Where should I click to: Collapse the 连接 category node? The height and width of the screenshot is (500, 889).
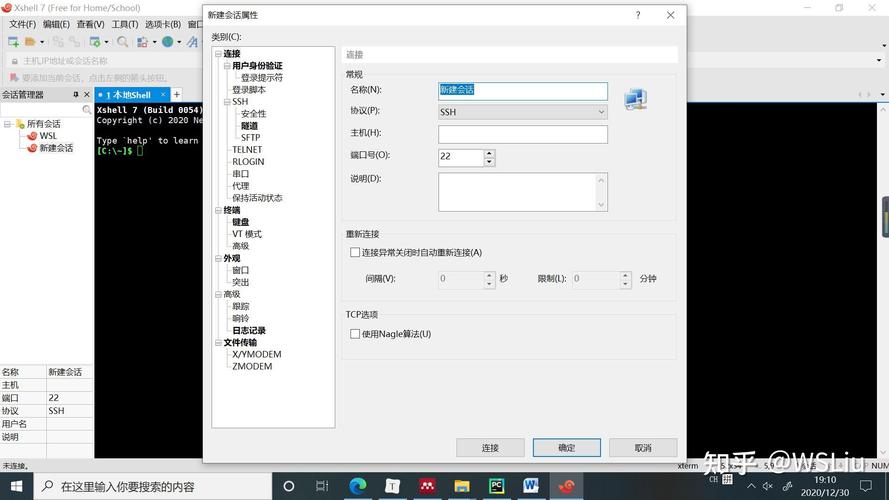click(x=218, y=54)
